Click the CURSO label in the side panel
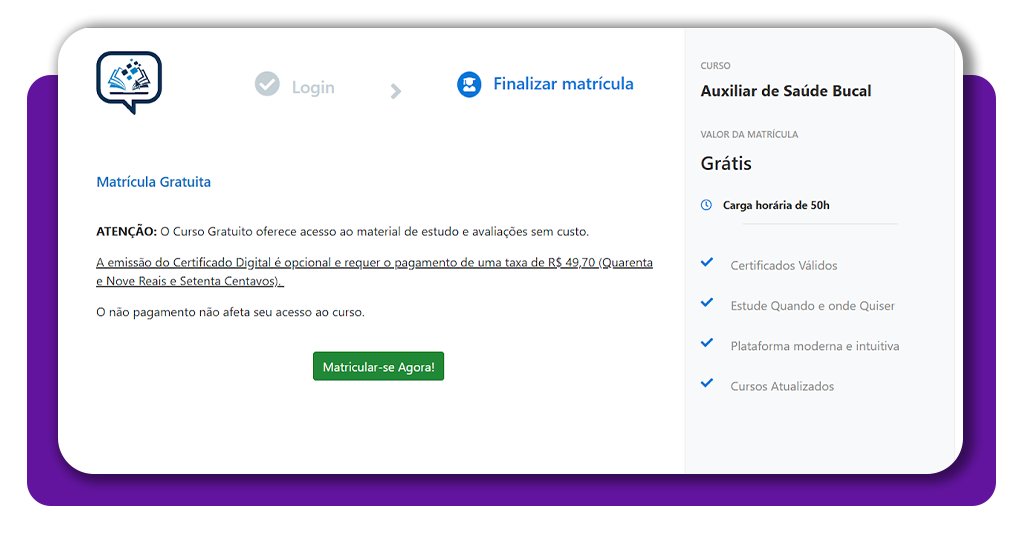The width and height of the screenshot is (1024, 536). tap(715, 66)
